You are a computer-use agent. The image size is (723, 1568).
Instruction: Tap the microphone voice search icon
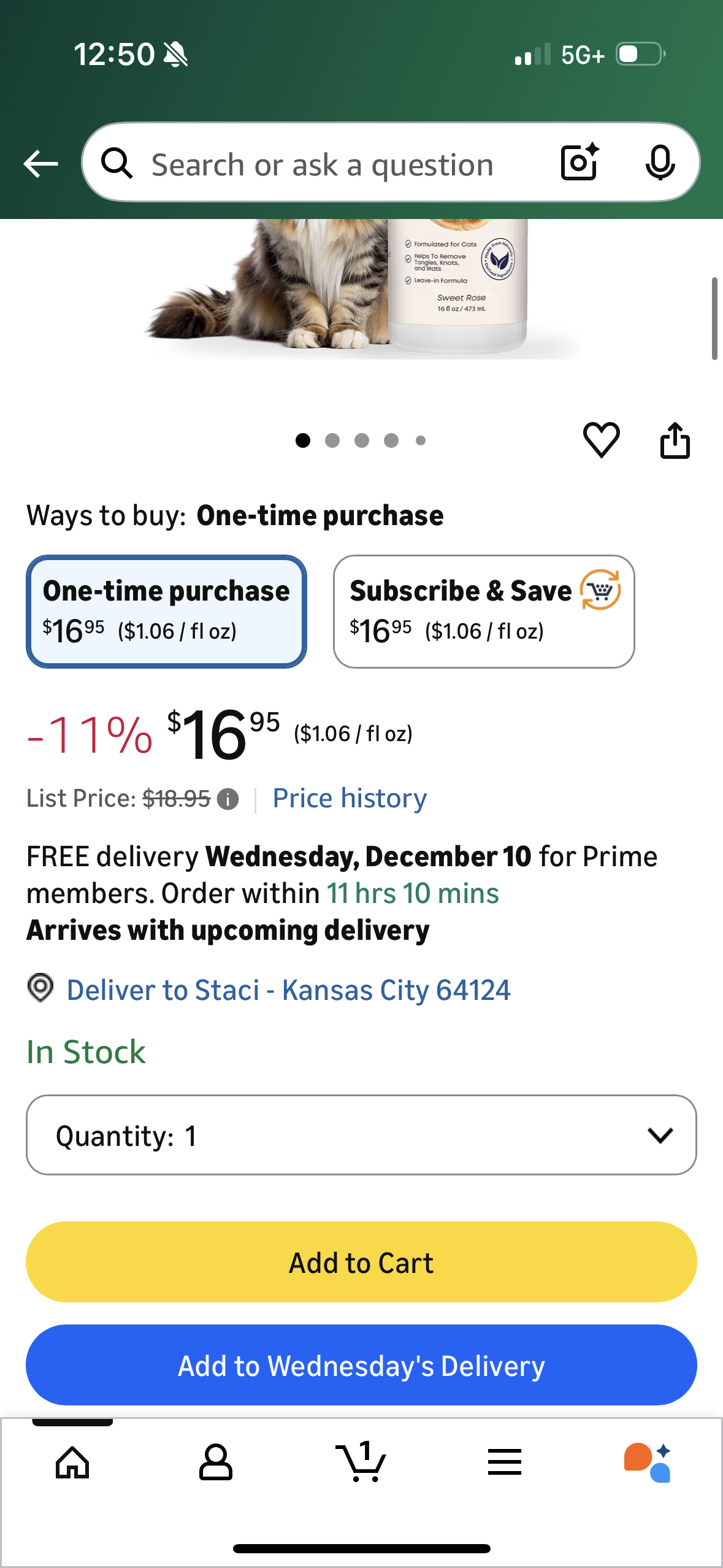tap(660, 163)
